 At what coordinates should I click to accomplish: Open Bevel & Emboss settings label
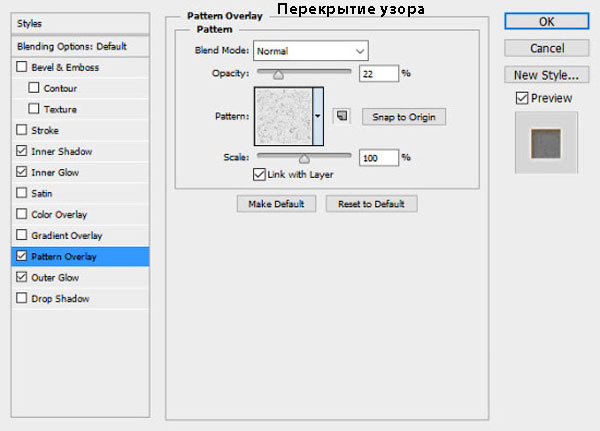[x=65, y=67]
